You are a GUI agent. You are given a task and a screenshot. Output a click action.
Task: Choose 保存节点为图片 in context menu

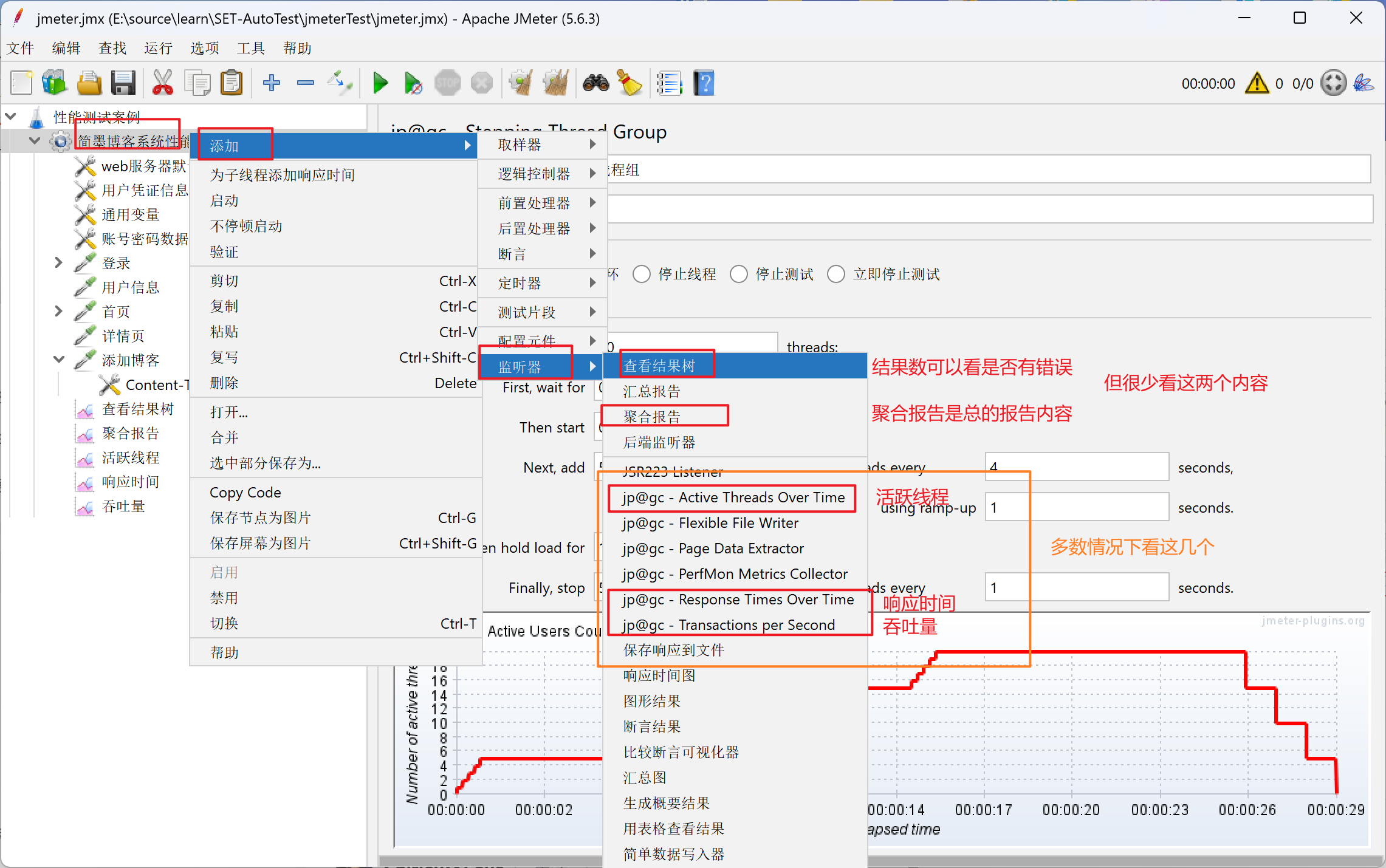pyautogui.click(x=335, y=518)
